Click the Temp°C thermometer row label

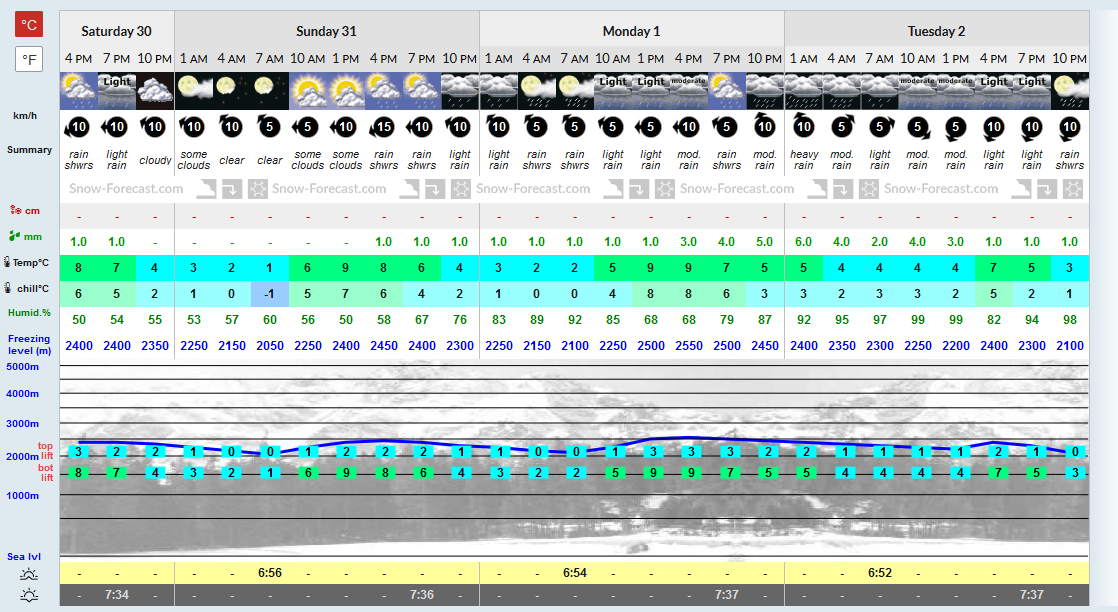26,262
